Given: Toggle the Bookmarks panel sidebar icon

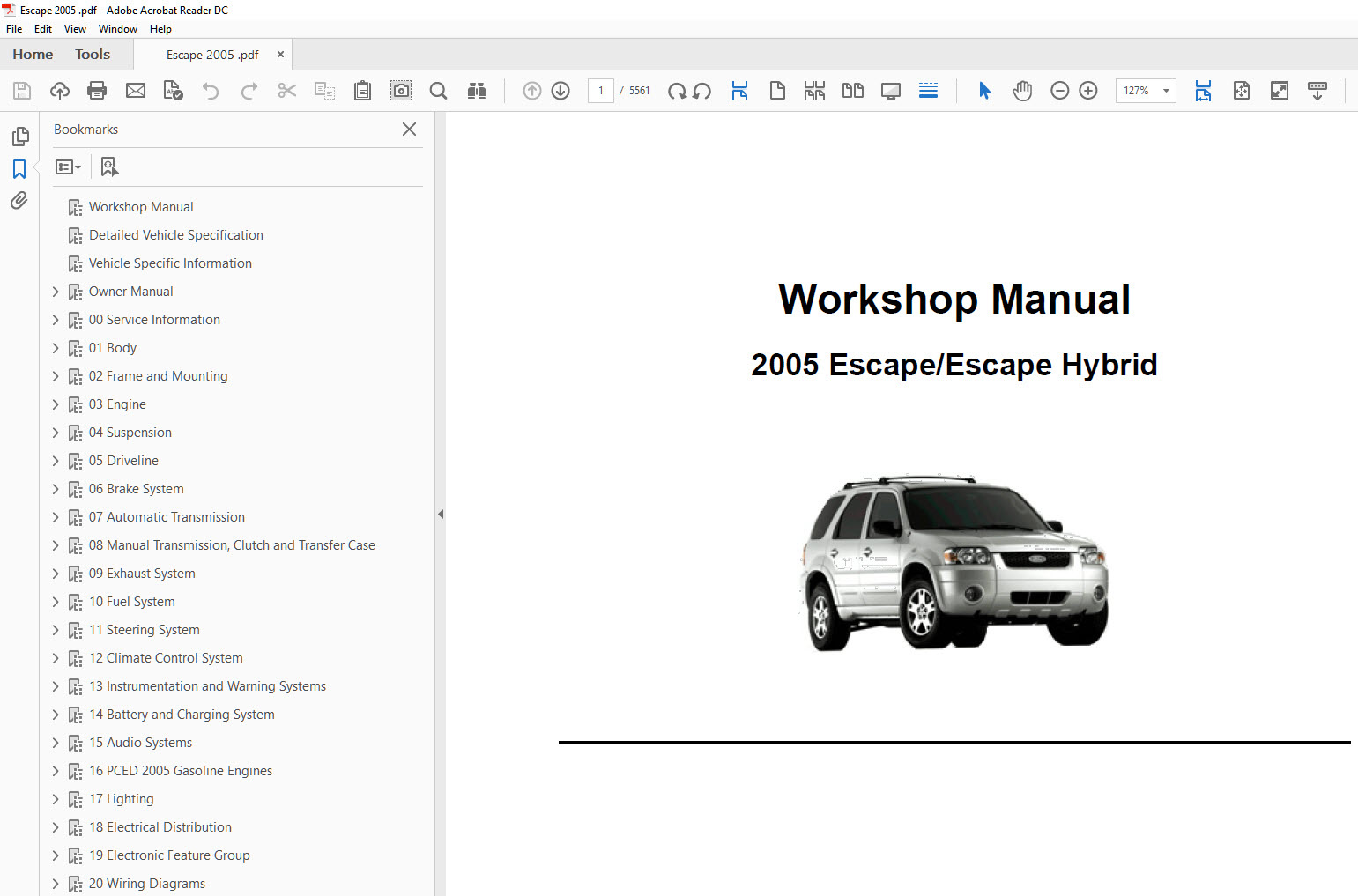Looking at the screenshot, I should [x=19, y=168].
